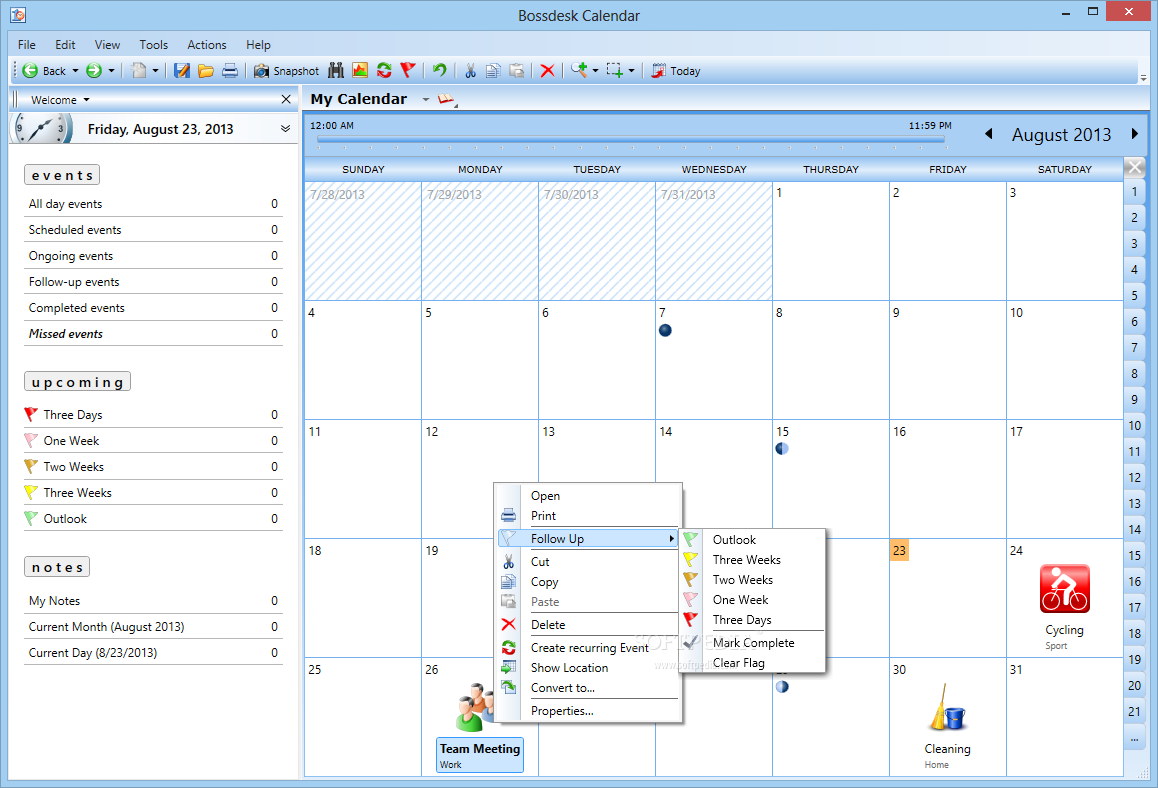
Task: Open the File menu
Action: (27, 45)
